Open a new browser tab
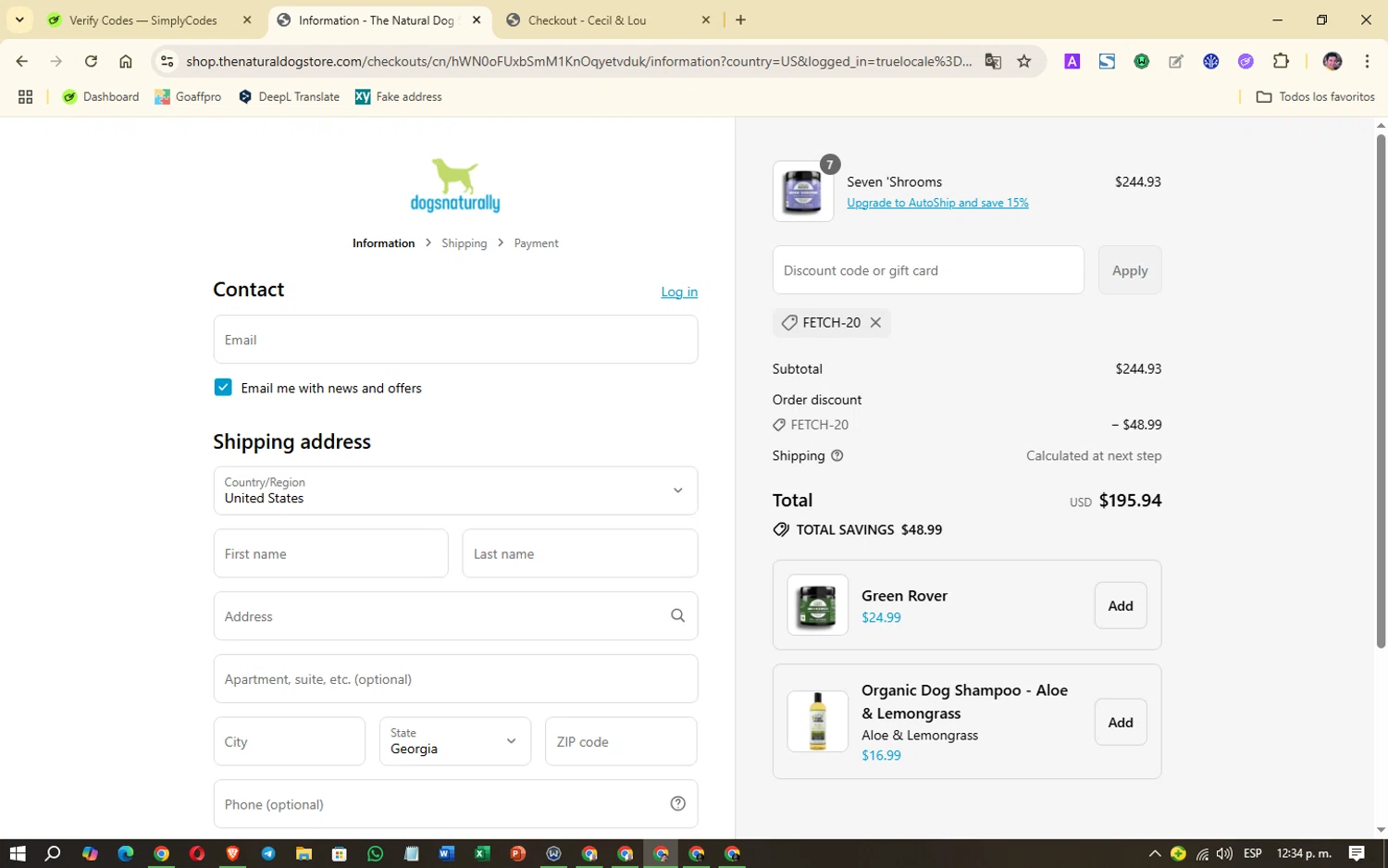 (740, 19)
